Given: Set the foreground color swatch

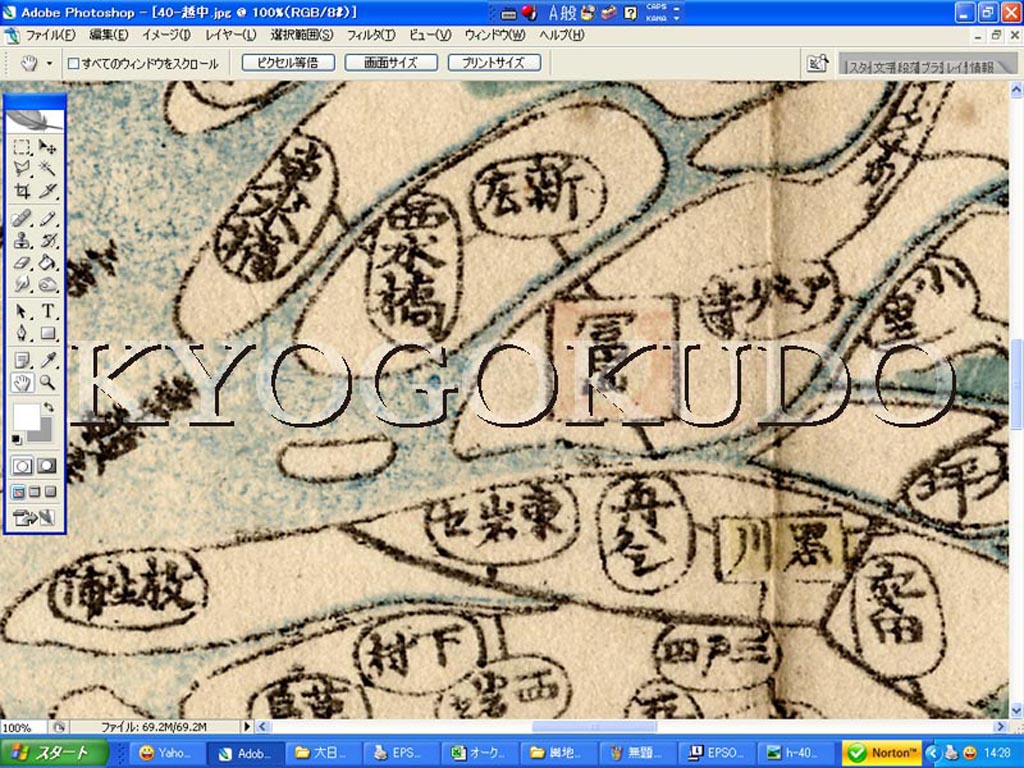Looking at the screenshot, I should (x=26, y=417).
